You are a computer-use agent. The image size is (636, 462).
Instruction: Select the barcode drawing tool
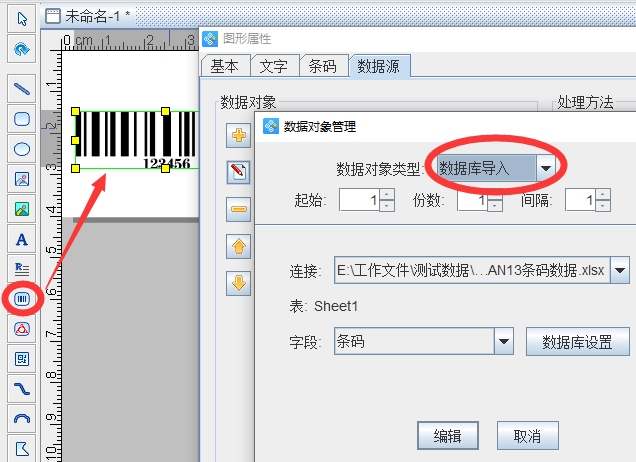coord(21,299)
